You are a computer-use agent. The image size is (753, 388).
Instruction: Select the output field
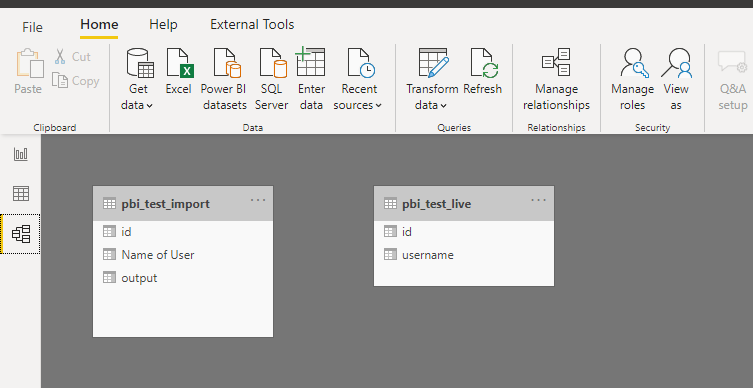coord(183,278)
